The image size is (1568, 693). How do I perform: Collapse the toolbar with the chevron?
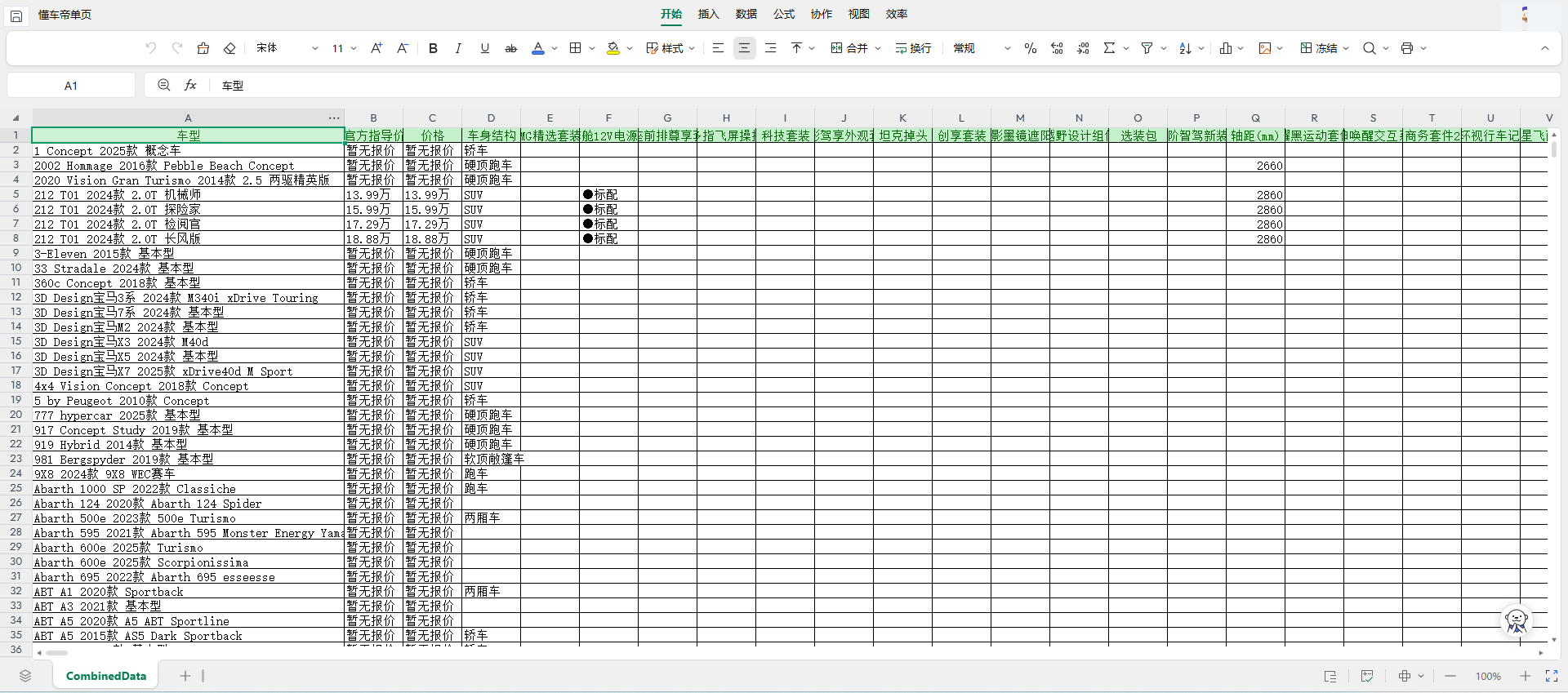(1545, 48)
